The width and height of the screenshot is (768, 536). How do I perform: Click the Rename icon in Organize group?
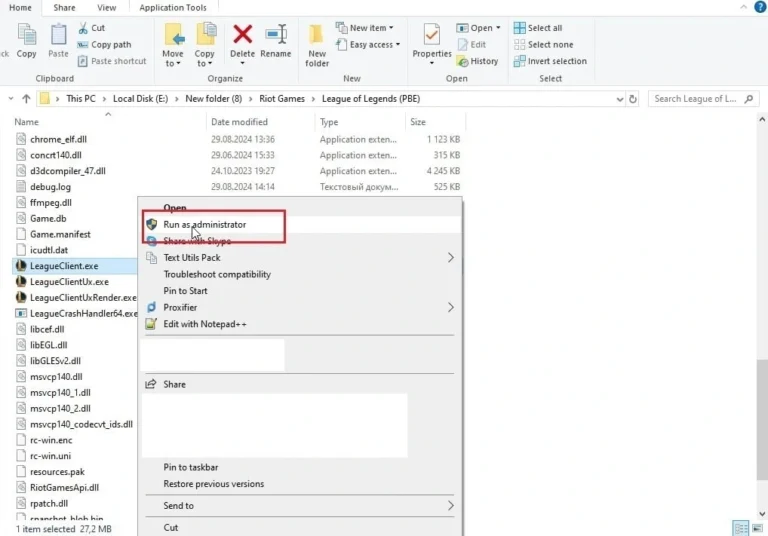(276, 37)
